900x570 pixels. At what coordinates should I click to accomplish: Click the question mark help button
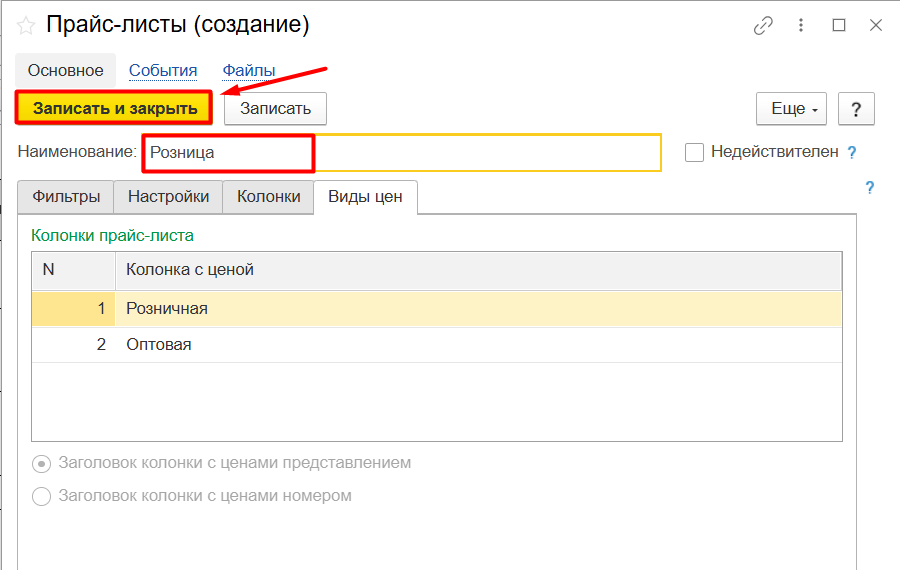856,109
